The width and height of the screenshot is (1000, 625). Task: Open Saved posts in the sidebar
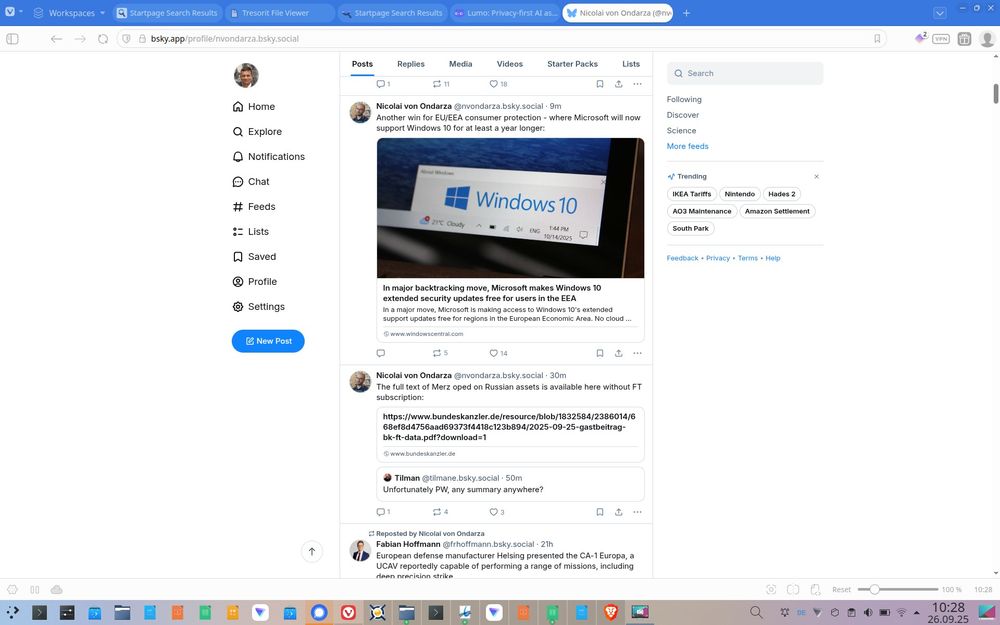pyautogui.click(x=254, y=256)
